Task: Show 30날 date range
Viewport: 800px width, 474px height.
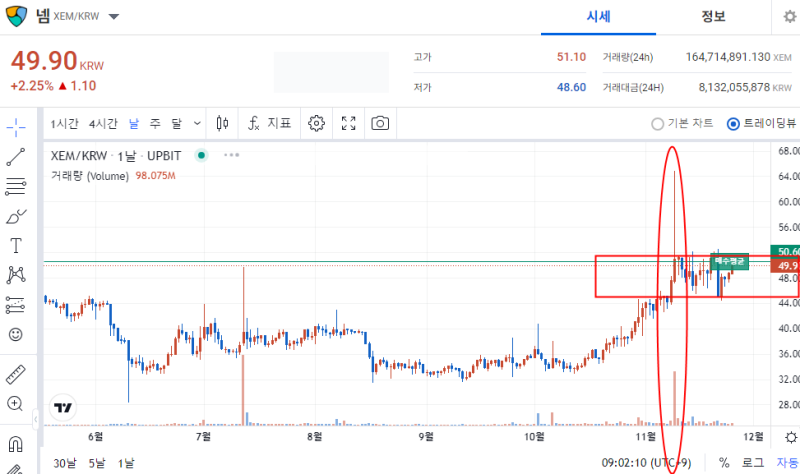Action: [65, 463]
